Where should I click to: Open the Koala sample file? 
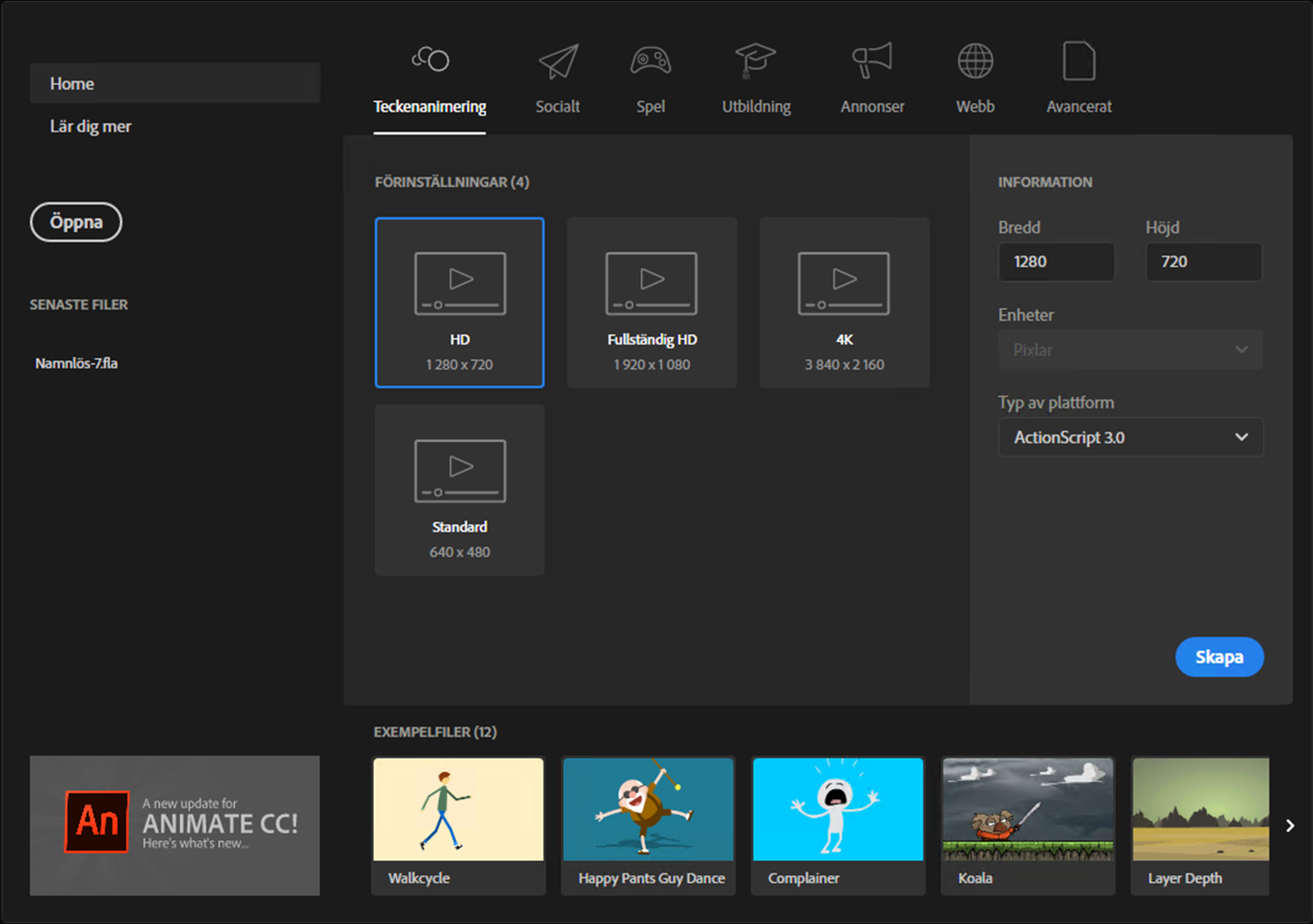[x=1028, y=826]
